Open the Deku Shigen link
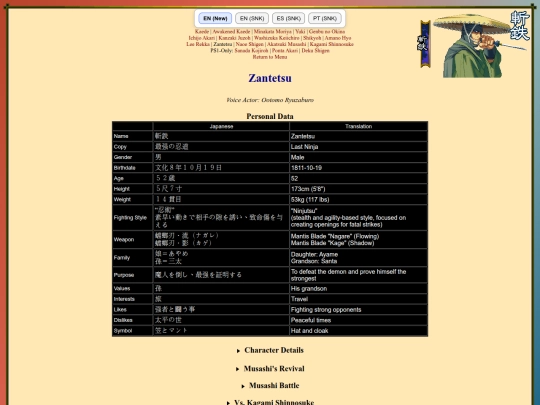The width and height of the screenshot is (540, 405). pos(315,51)
